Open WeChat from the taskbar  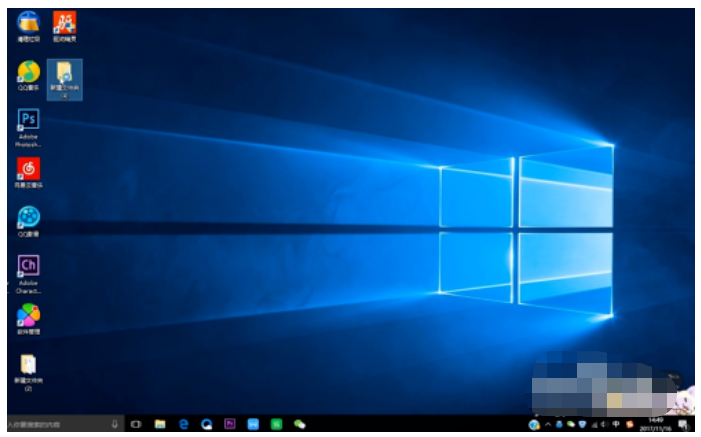(x=299, y=425)
